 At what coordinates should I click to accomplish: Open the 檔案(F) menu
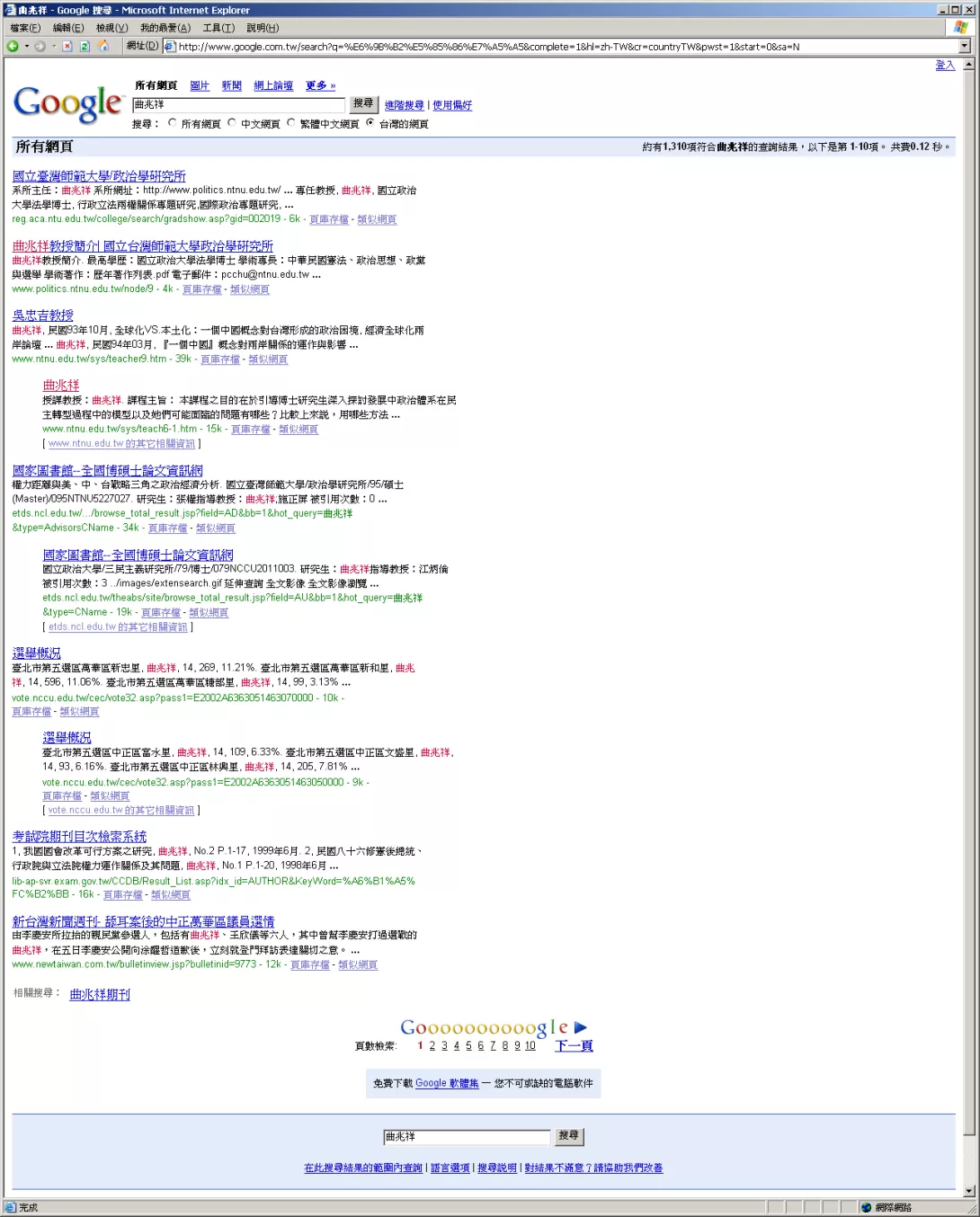25,28
